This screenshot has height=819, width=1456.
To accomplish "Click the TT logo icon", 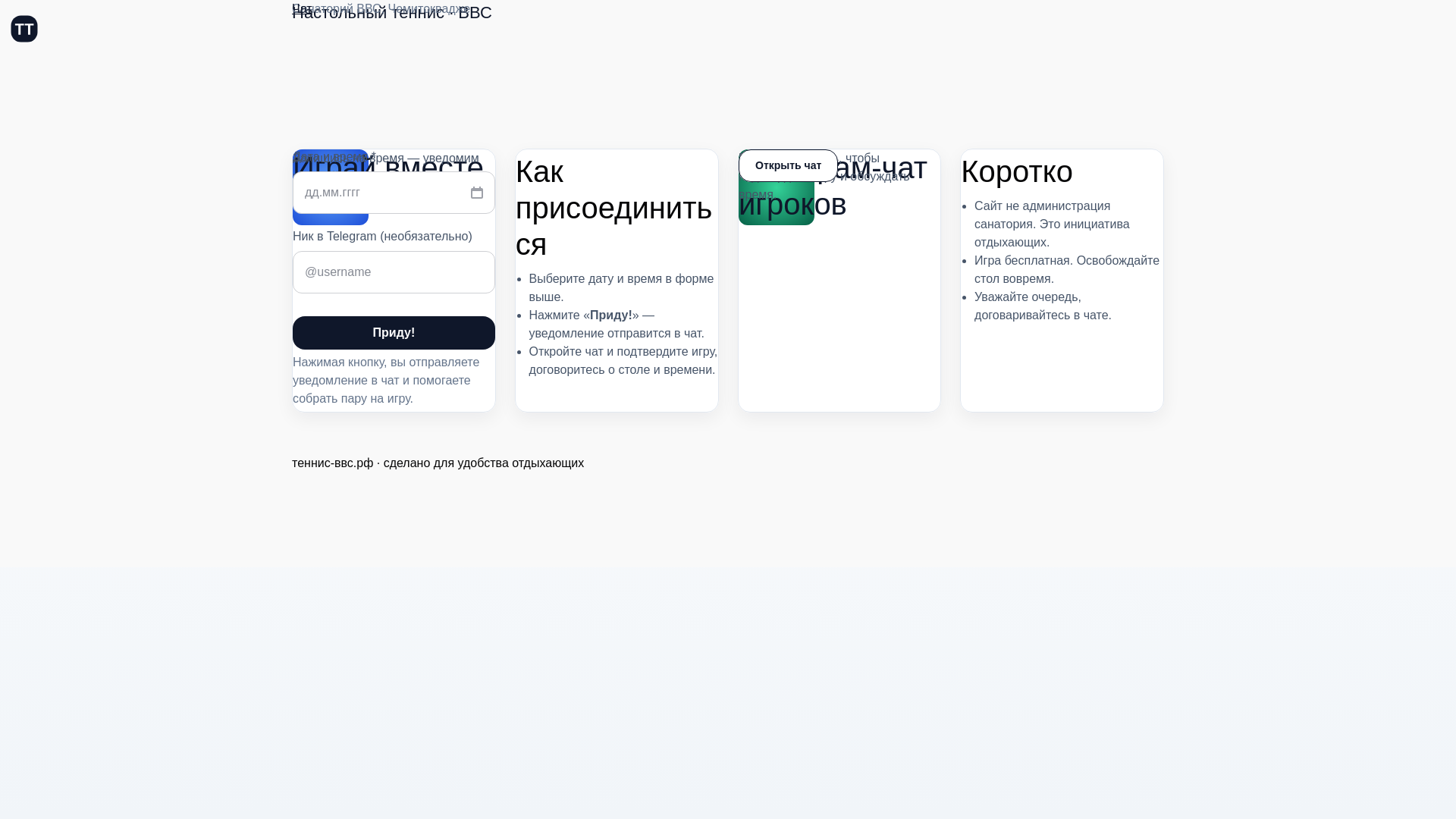I will click(x=24, y=29).
